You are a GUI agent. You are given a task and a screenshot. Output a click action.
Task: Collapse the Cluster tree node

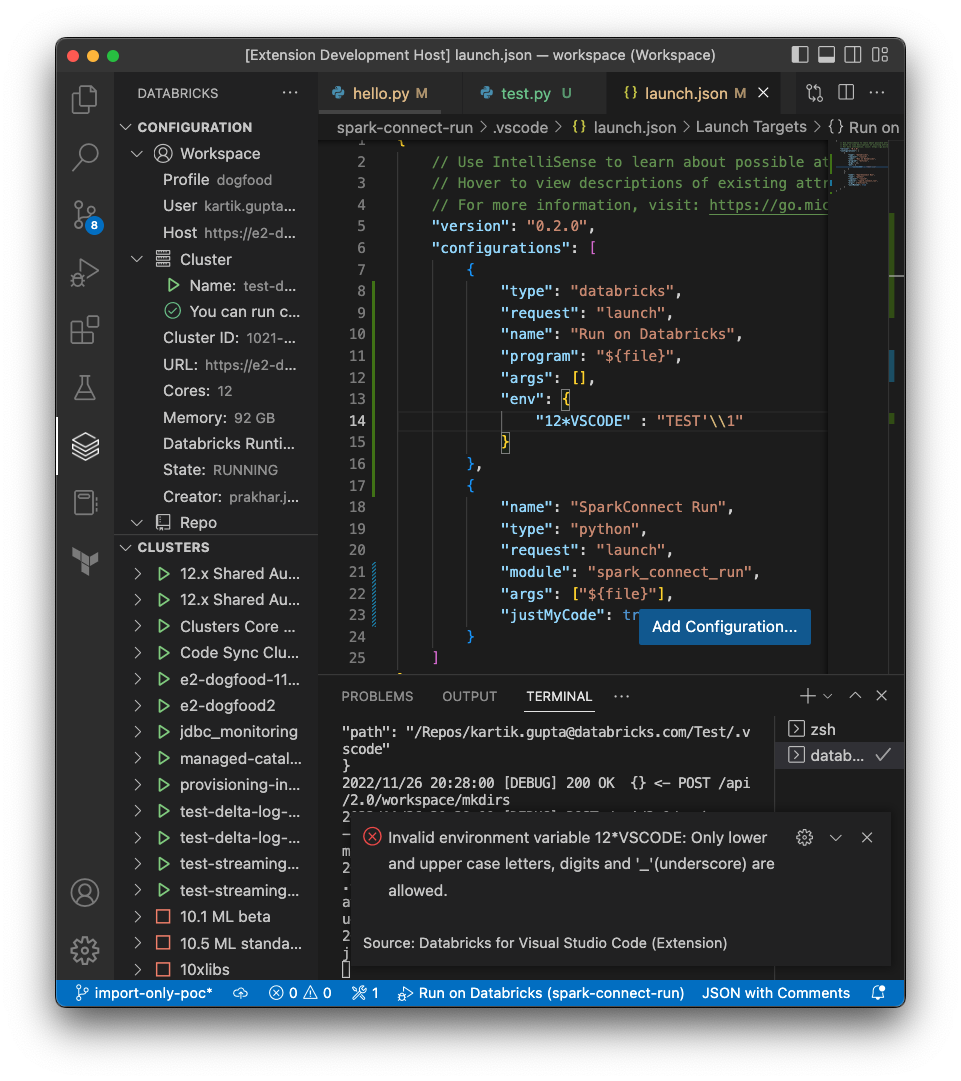coord(137,259)
